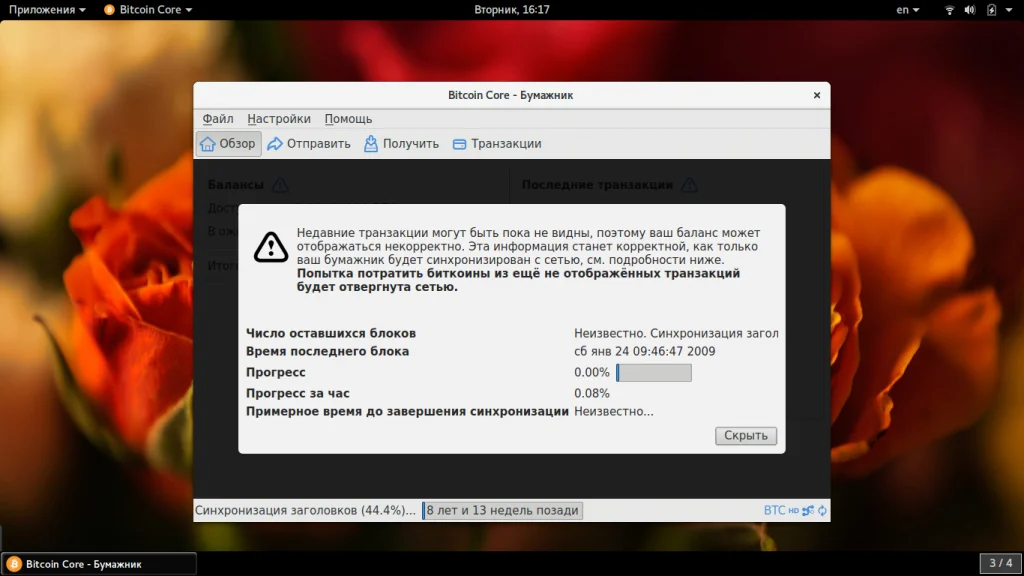Expand the system menu arrow at top right

pyautogui.click(x=1009, y=10)
